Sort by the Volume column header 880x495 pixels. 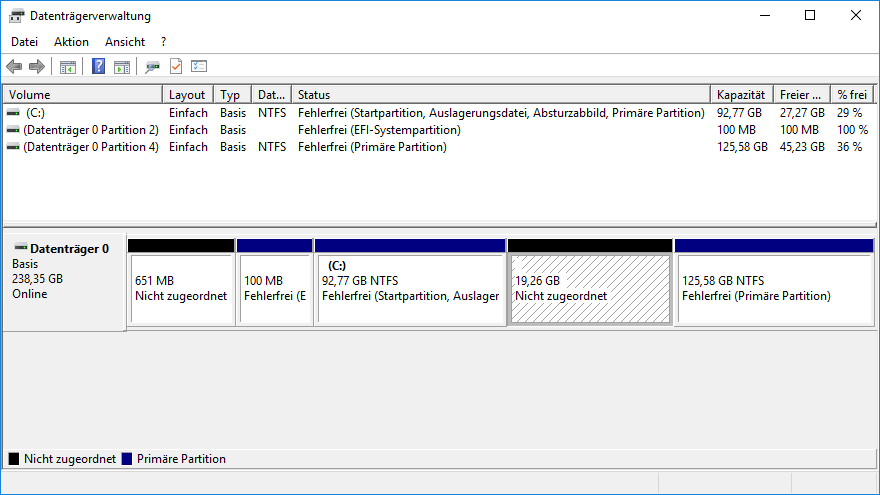coord(83,95)
